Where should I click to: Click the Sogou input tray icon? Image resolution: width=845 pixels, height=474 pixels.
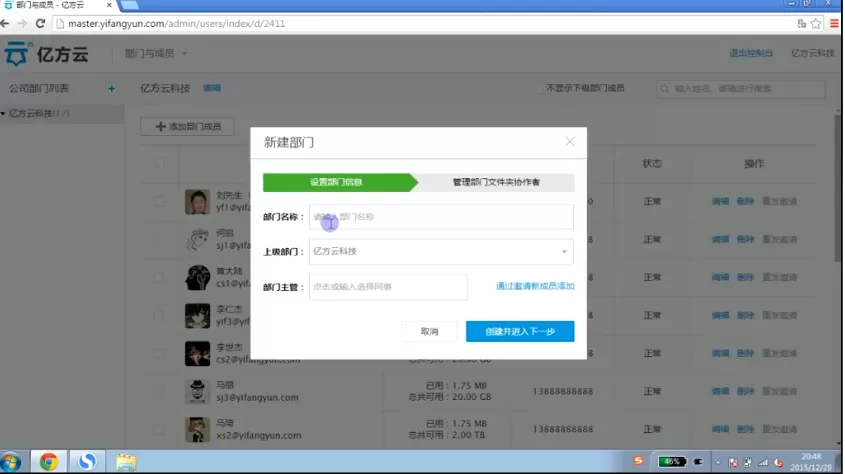pyautogui.click(x=638, y=461)
